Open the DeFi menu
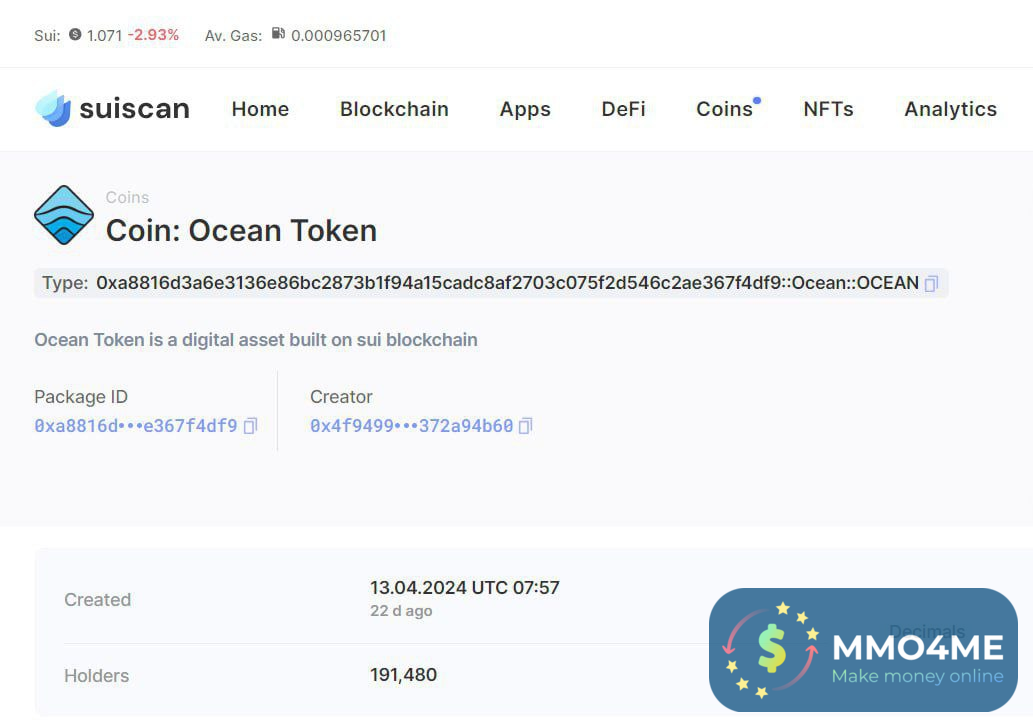 click(x=623, y=109)
